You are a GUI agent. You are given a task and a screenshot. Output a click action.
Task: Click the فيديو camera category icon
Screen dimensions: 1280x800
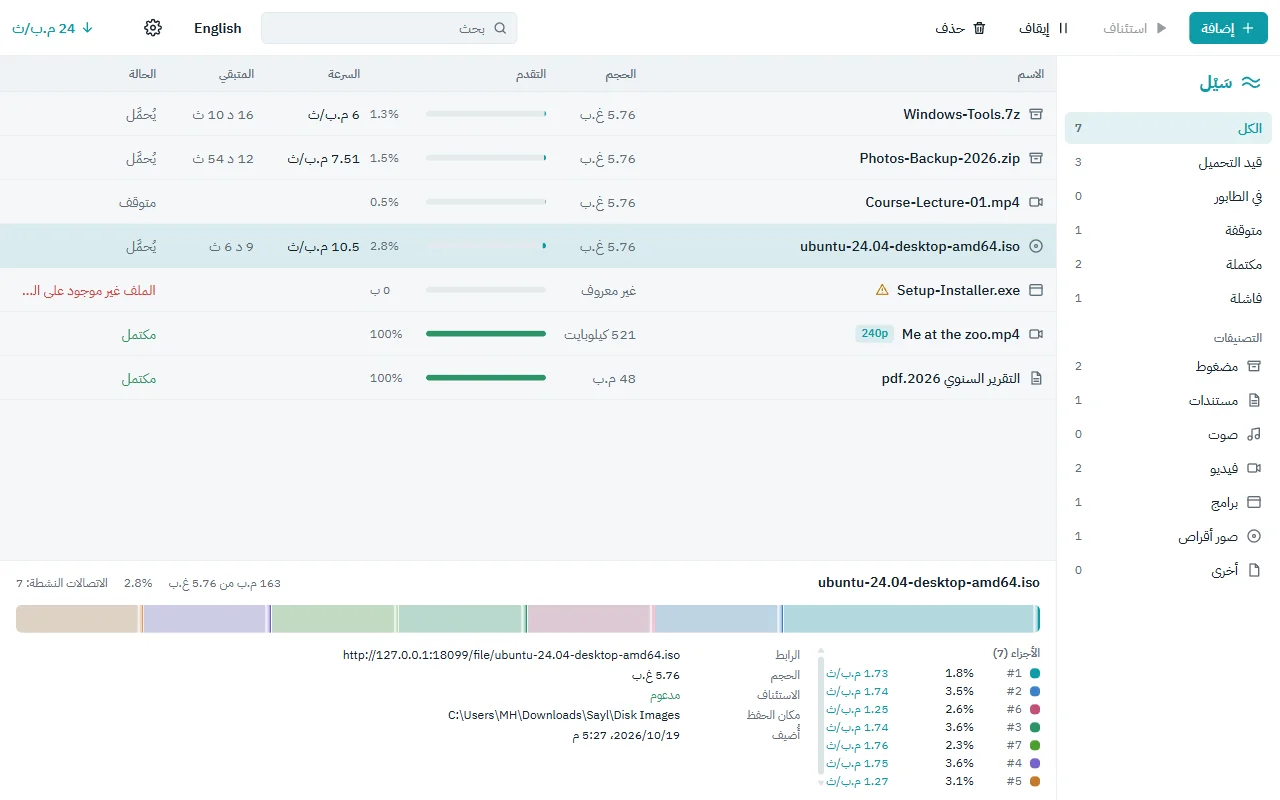tap(1254, 468)
